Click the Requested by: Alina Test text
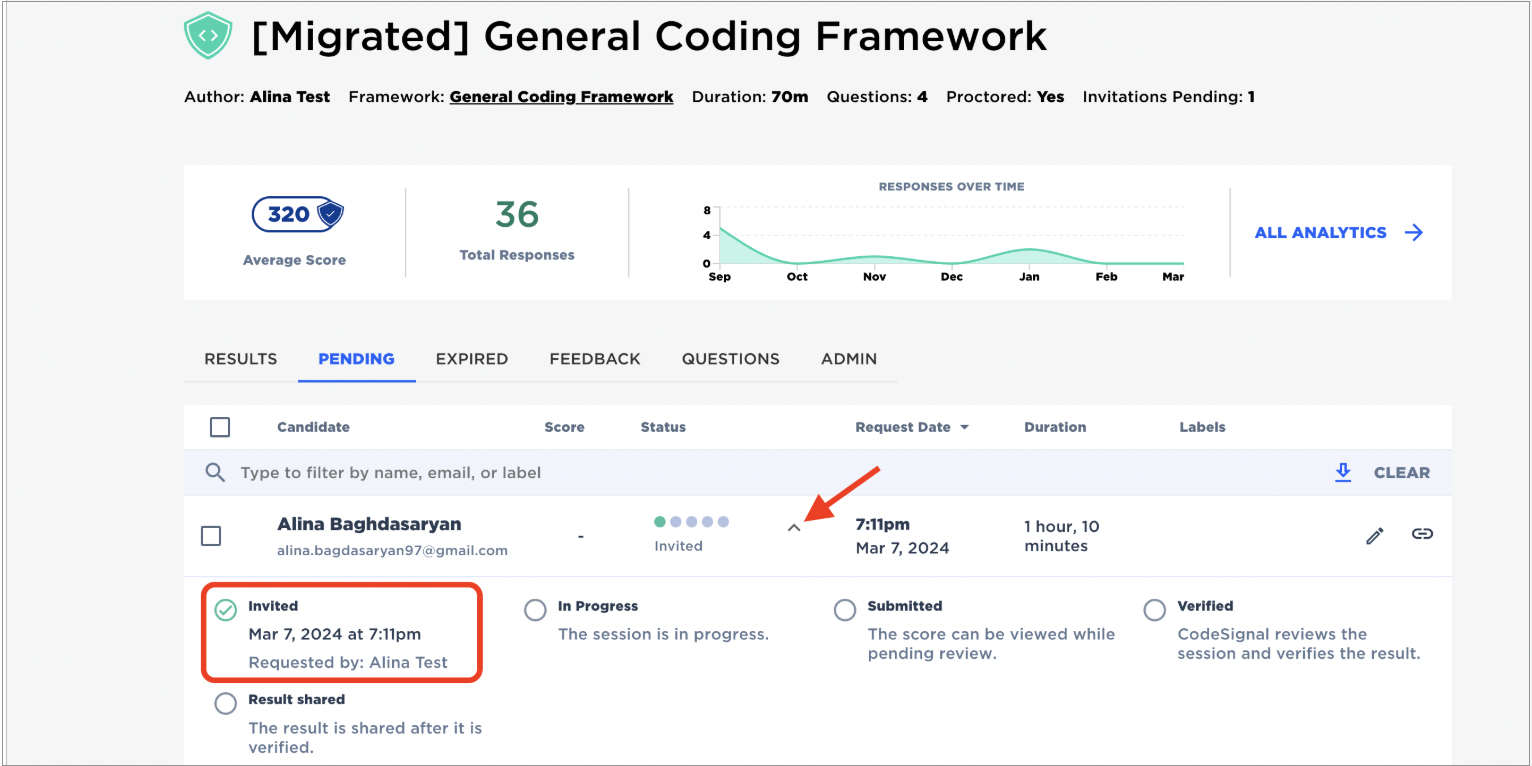The width and height of the screenshot is (1532, 766). [348, 662]
